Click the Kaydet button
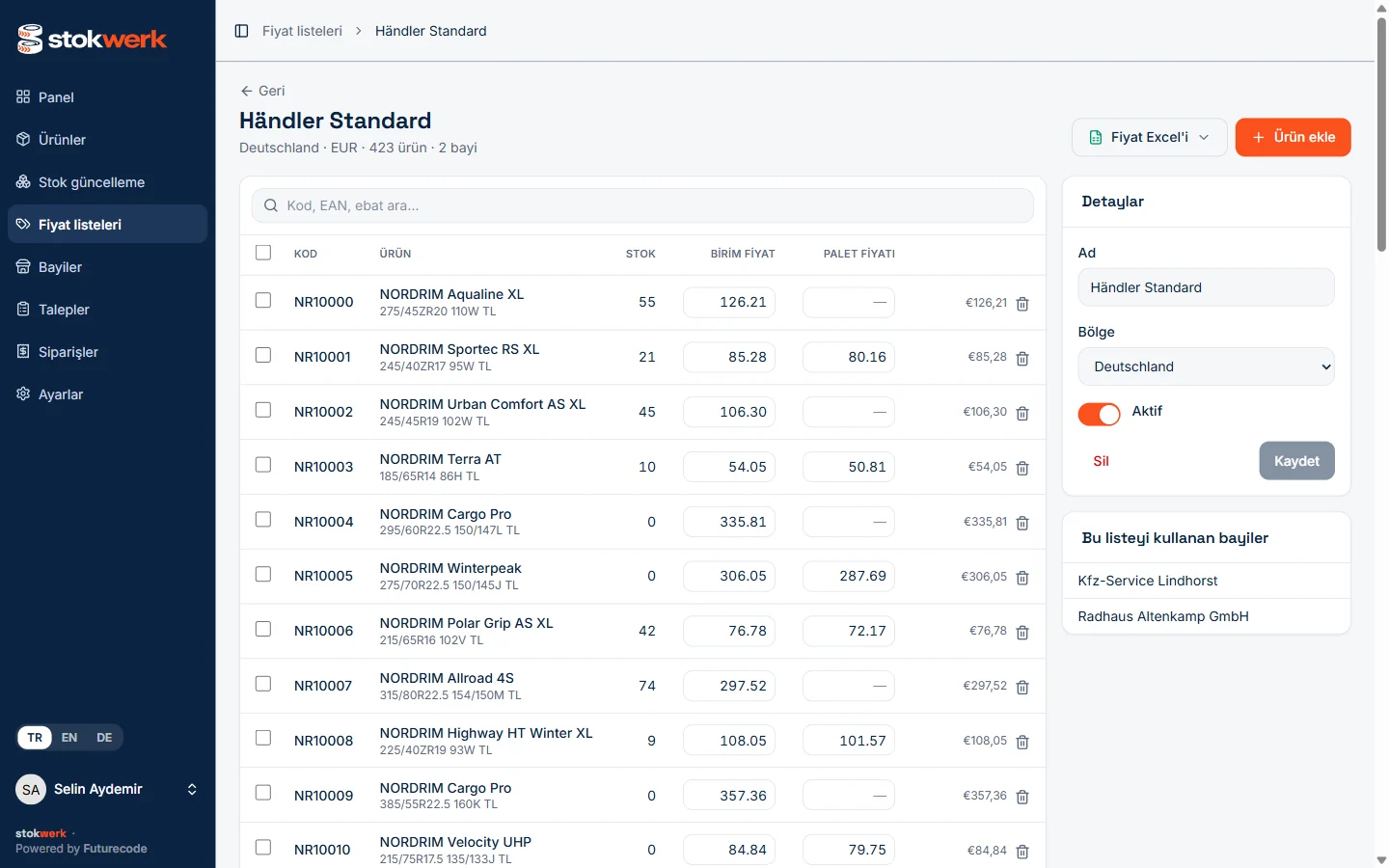 (x=1296, y=461)
